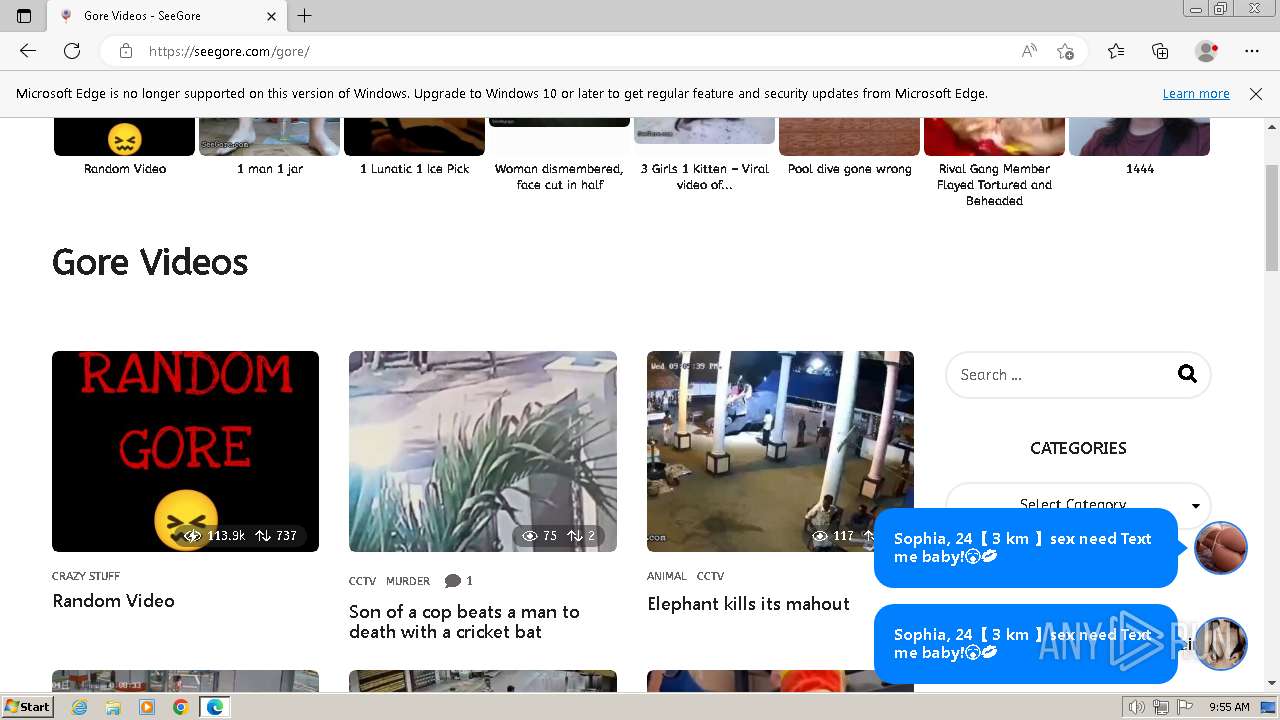1280x720 pixels.
Task: Click the 1 man 1 jar carousel label
Action: pyautogui.click(x=270, y=169)
